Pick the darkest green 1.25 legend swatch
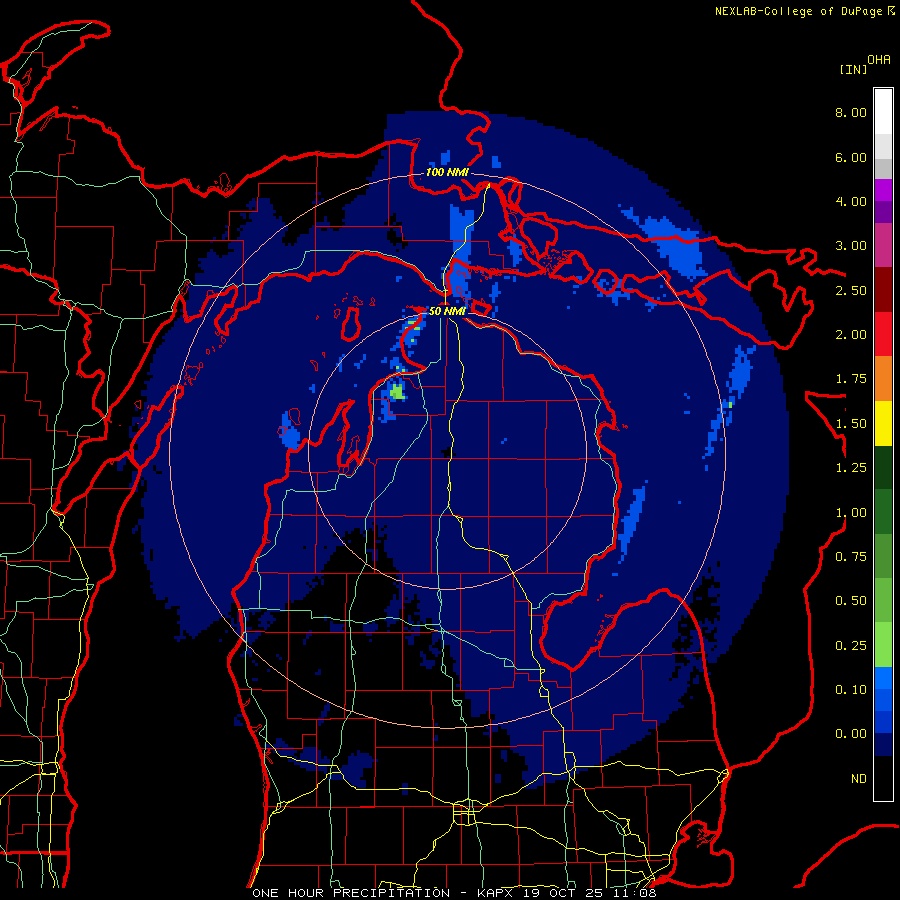 [x=883, y=467]
